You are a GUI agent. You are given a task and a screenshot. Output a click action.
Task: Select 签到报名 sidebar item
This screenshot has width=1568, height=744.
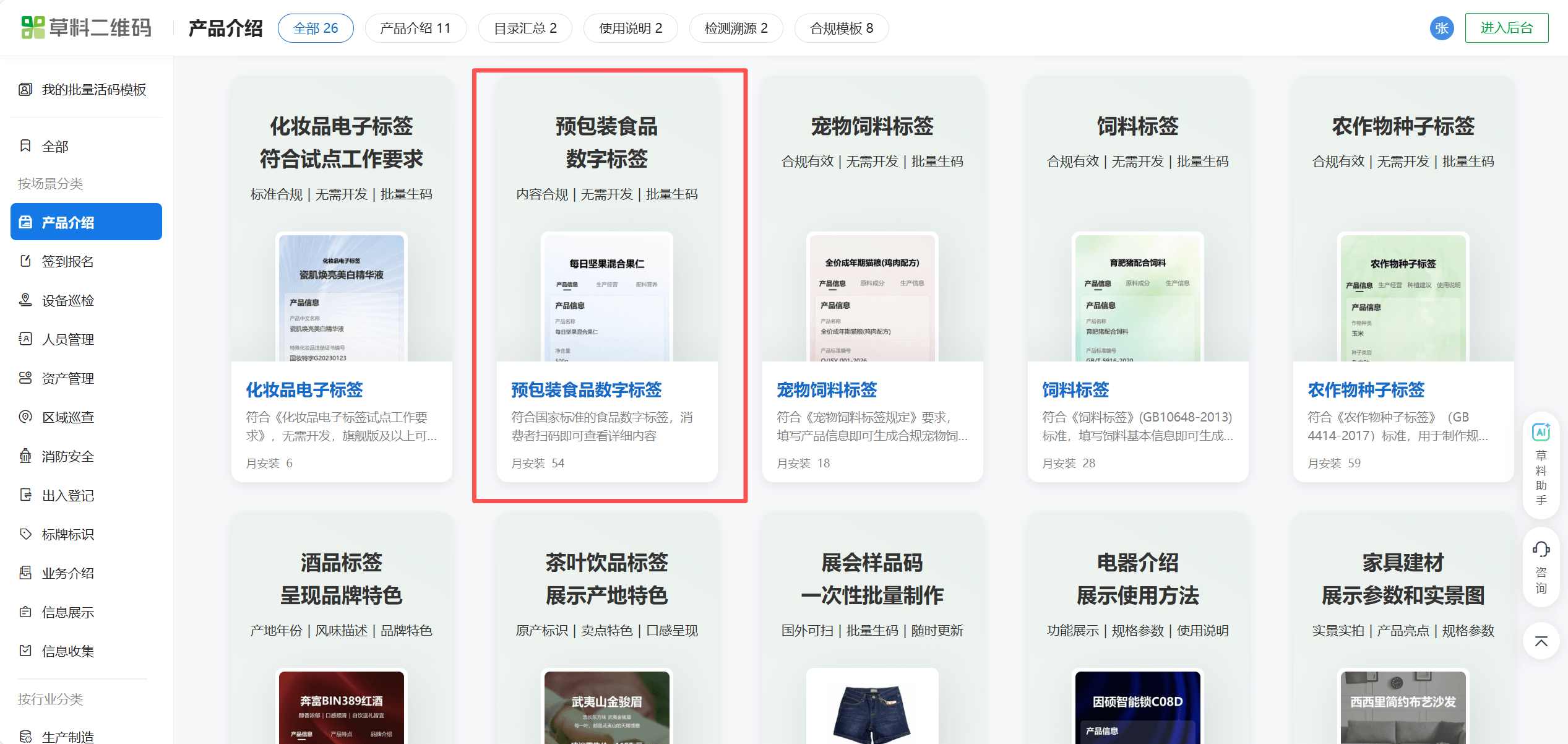click(67, 261)
